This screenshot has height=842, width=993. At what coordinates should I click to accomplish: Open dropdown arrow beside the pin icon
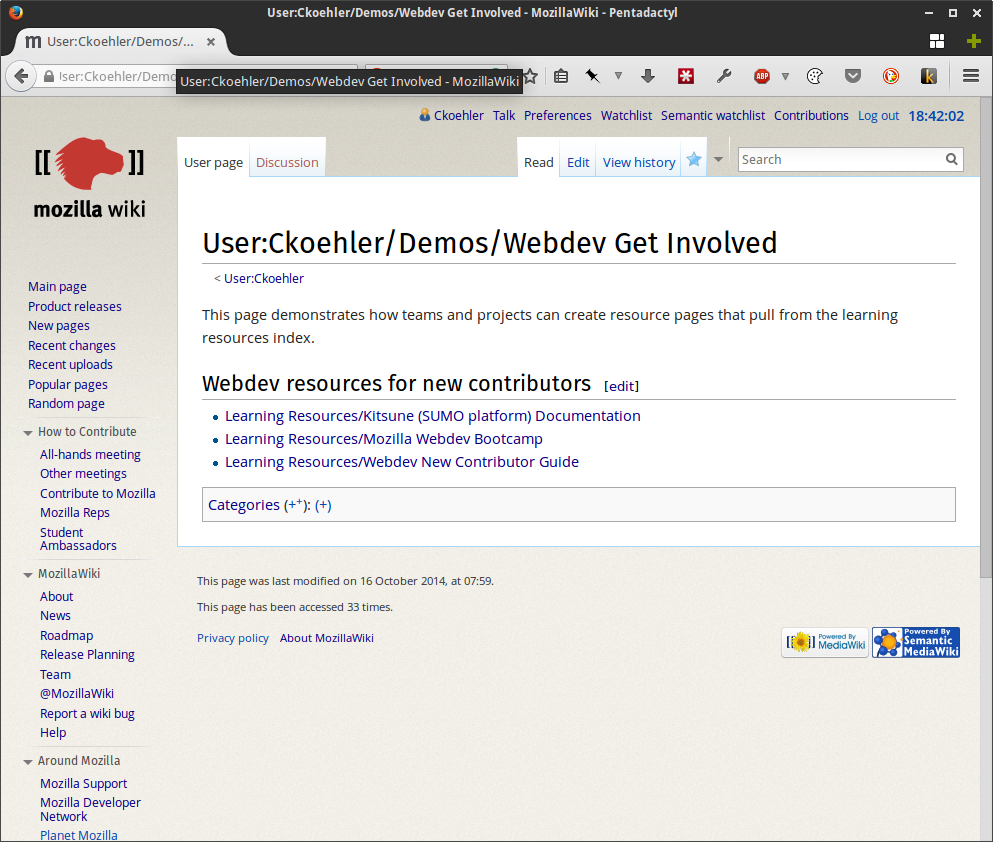point(618,77)
